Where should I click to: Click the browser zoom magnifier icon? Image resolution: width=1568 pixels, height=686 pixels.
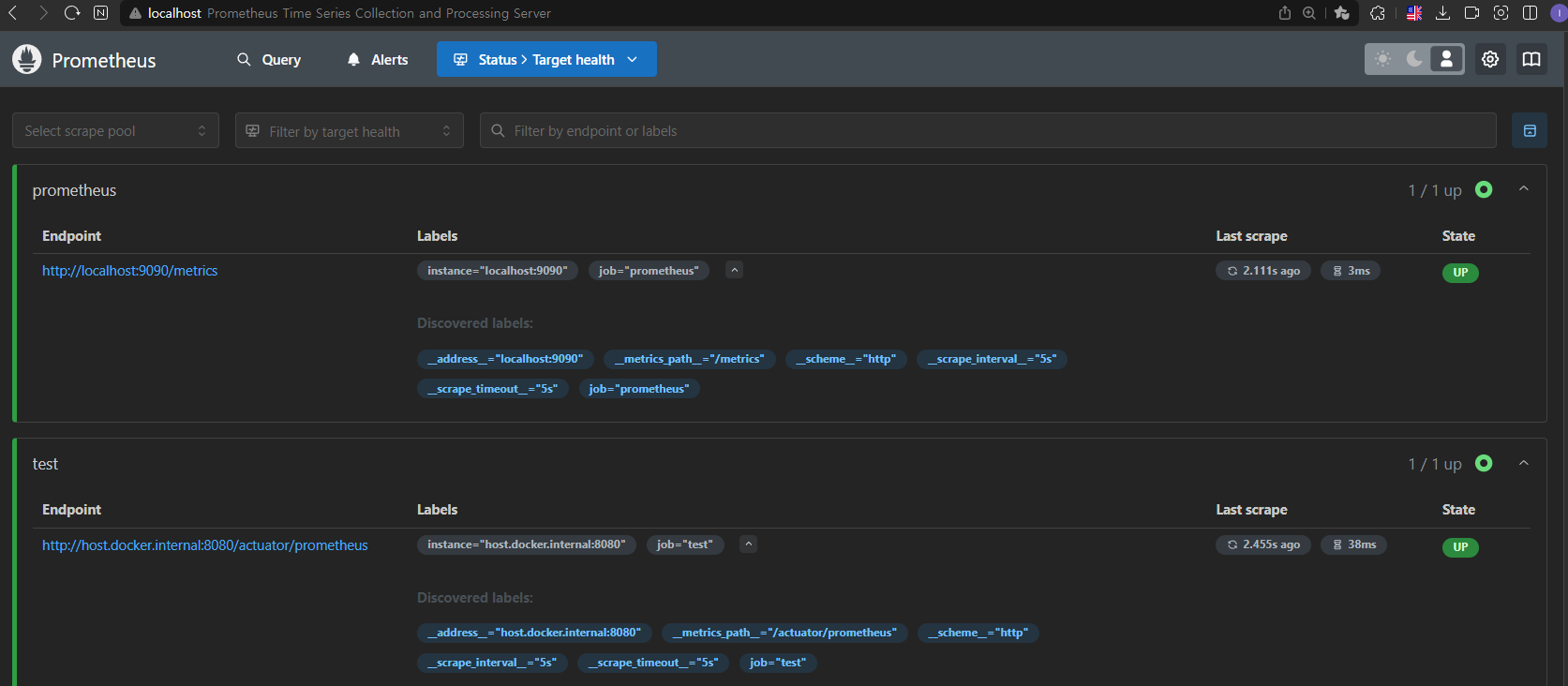(x=1309, y=13)
